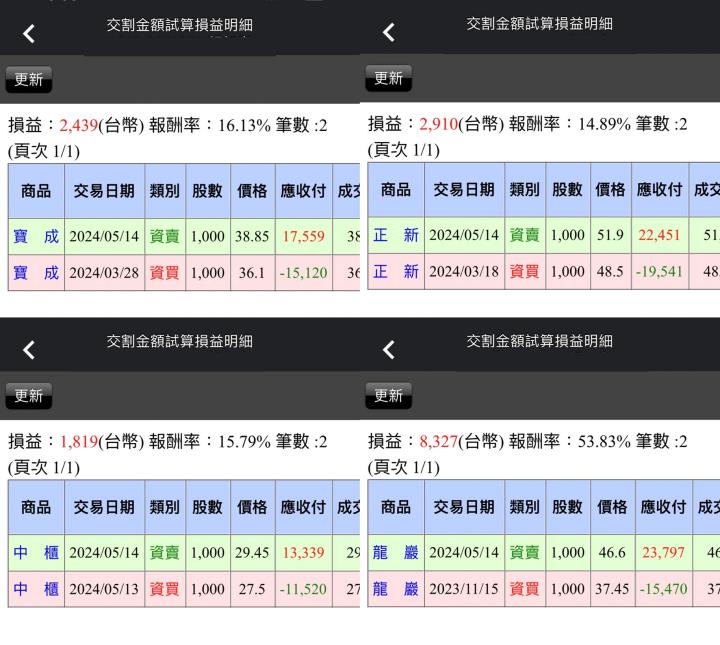
Task: Click amount 13,339 in 中櫃 table
Action: [304, 552]
